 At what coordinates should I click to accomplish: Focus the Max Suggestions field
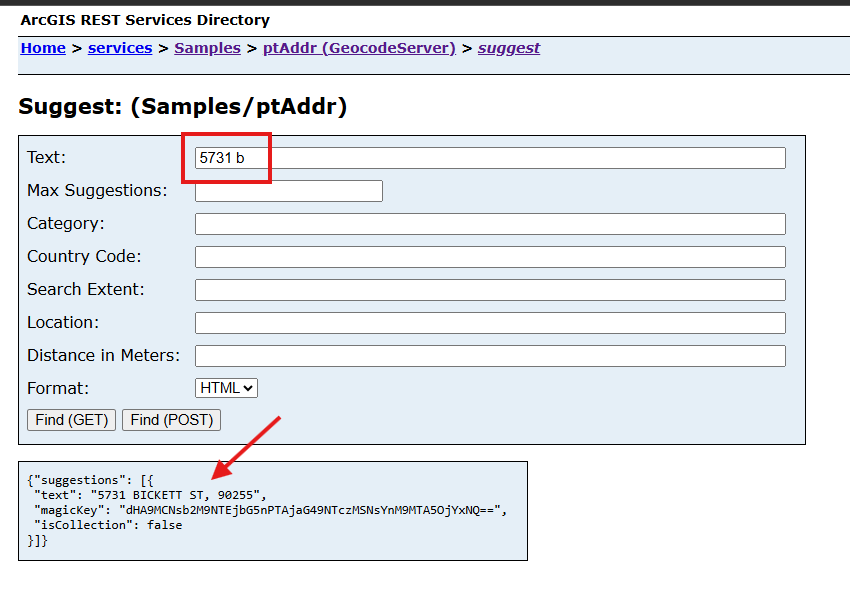(288, 191)
